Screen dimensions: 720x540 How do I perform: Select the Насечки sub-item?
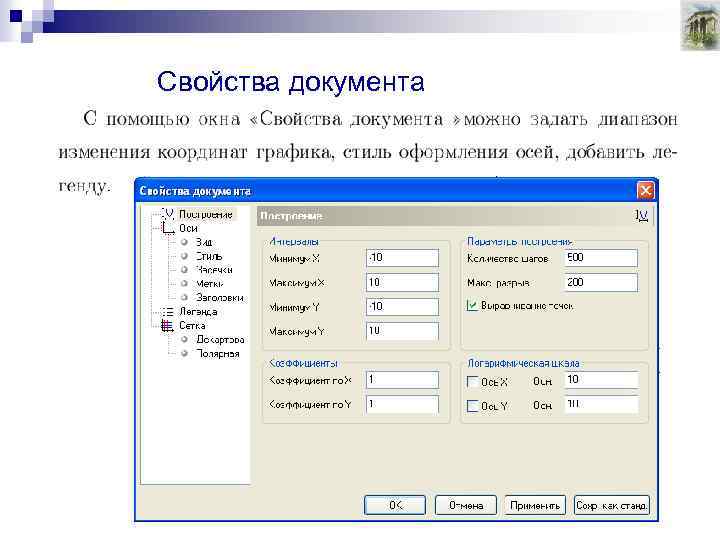click(214, 270)
